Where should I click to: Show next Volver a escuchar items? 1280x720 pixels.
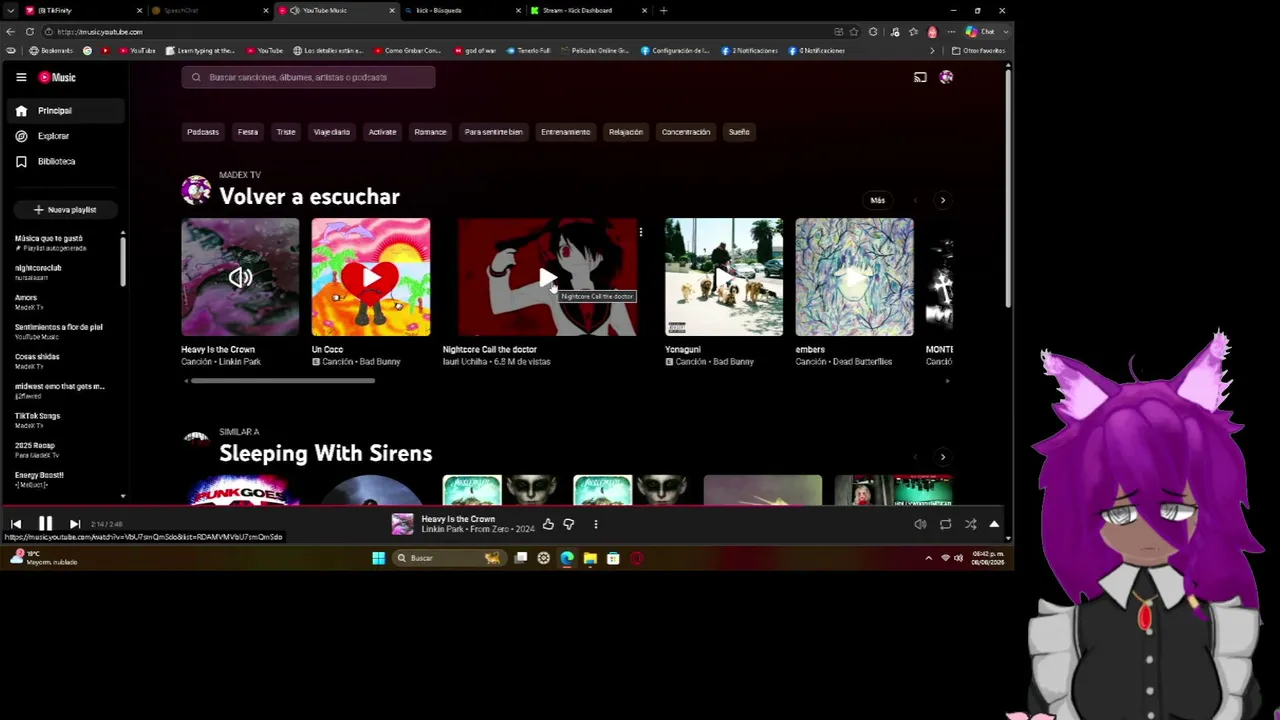click(x=942, y=200)
